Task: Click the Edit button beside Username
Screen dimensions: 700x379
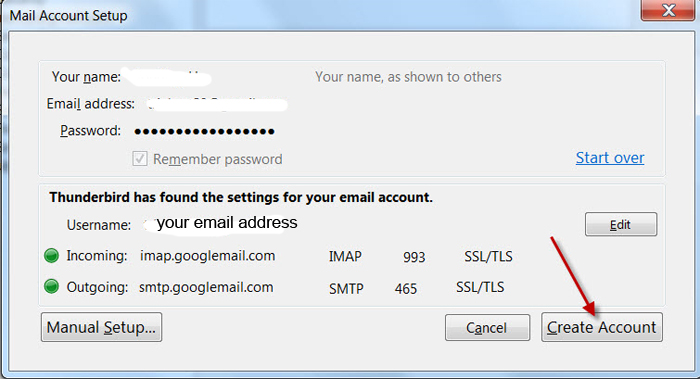Action: [621, 224]
